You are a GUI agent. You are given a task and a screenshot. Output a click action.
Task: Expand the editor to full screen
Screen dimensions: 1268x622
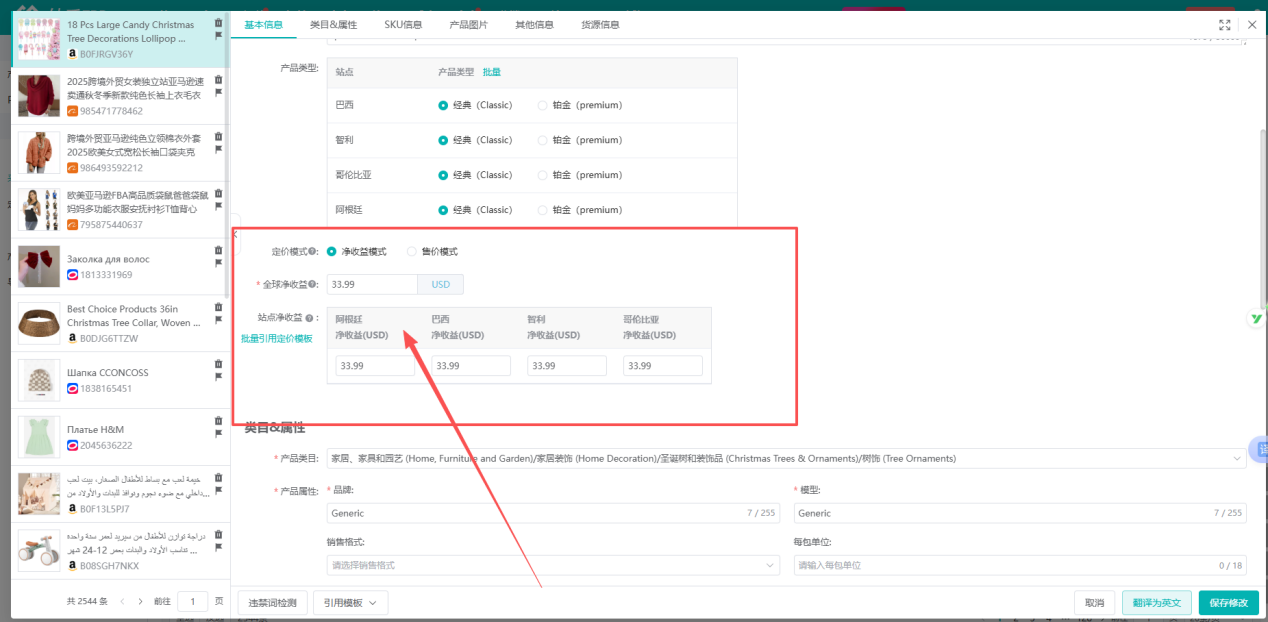tap(1226, 24)
